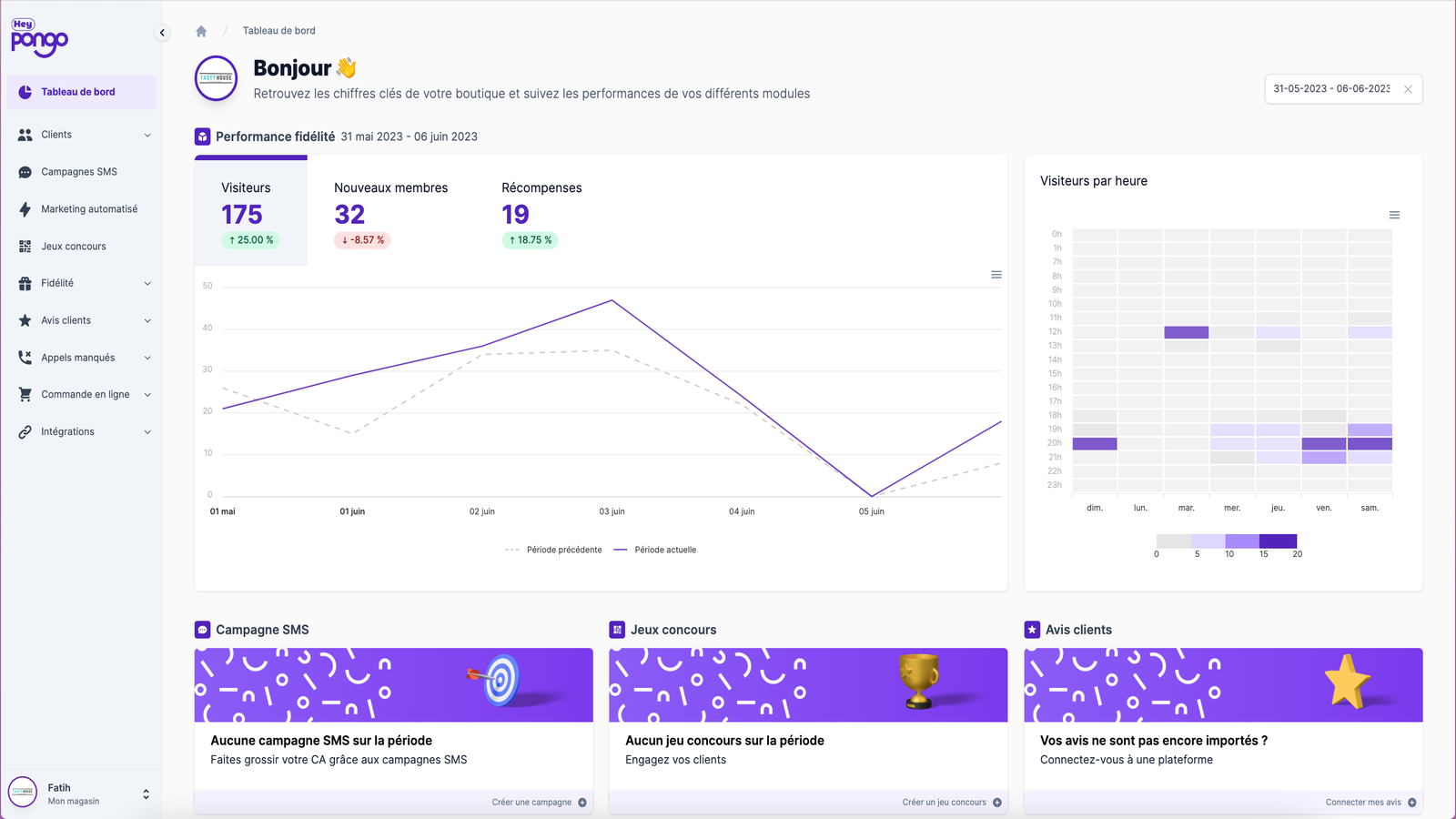Expand the Commande en ligne submenu chevron
This screenshot has height=819, width=1456.
coord(147,395)
